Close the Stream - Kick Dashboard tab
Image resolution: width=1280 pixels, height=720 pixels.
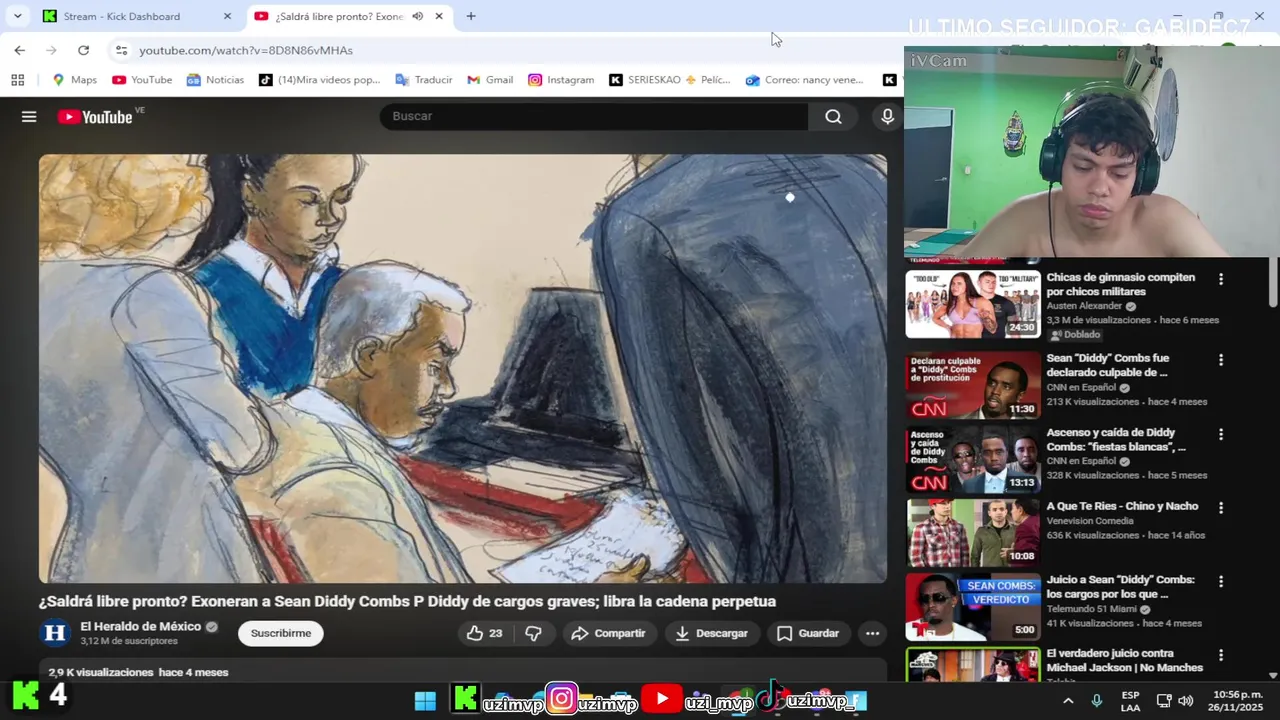pyautogui.click(x=227, y=16)
